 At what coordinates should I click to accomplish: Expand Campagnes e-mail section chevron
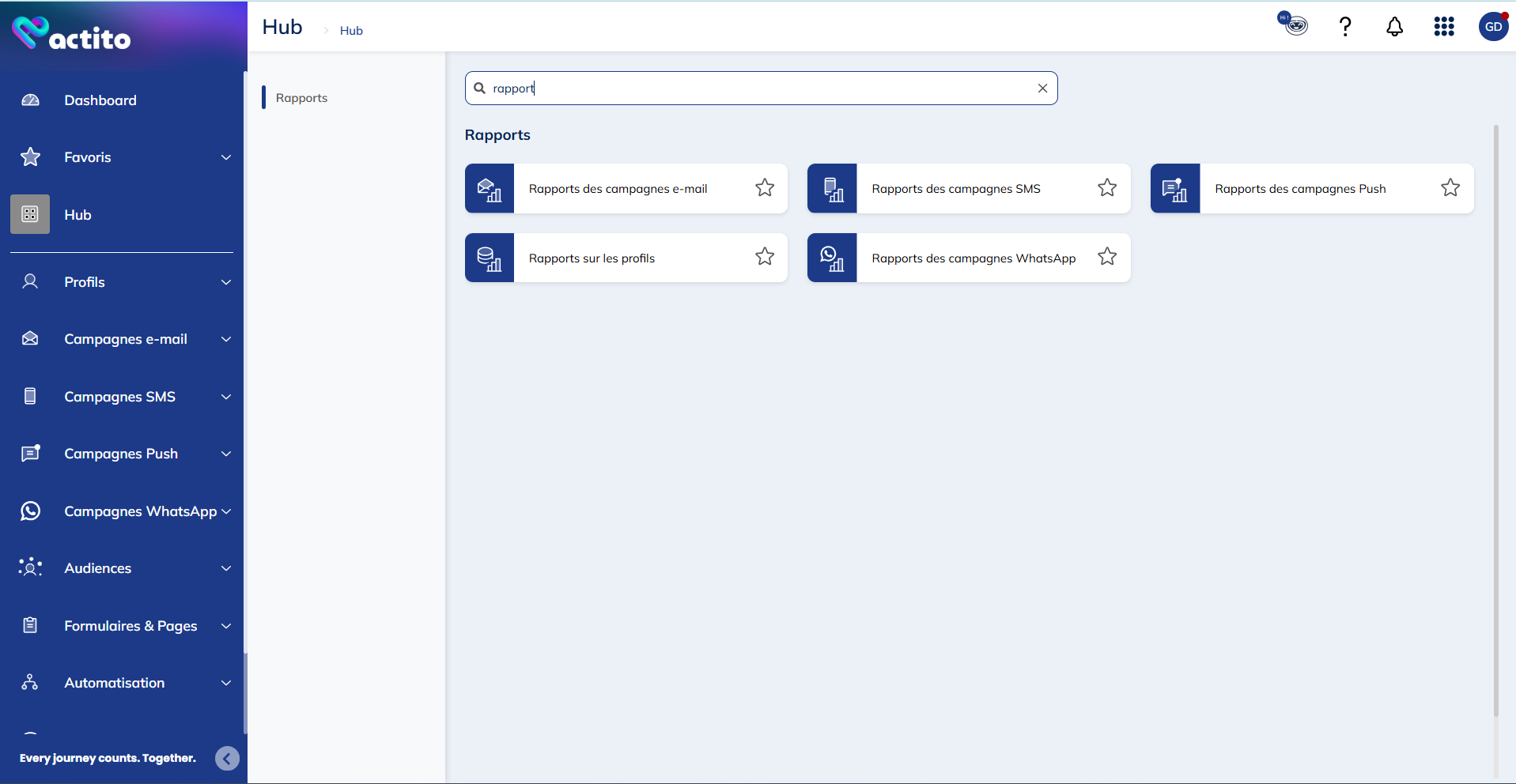[226, 340]
